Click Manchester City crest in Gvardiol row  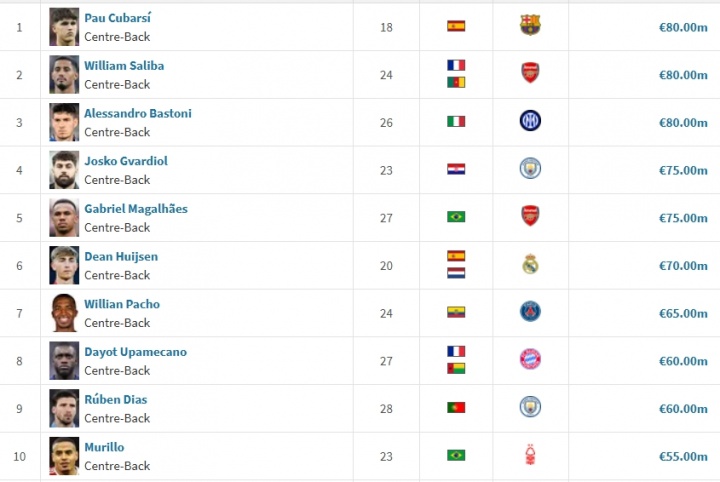[x=530, y=169]
